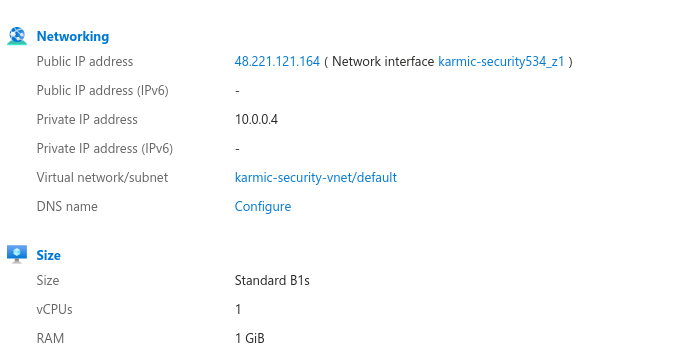
Task: Click the Virtual network/subnet label
Action: coord(102,177)
